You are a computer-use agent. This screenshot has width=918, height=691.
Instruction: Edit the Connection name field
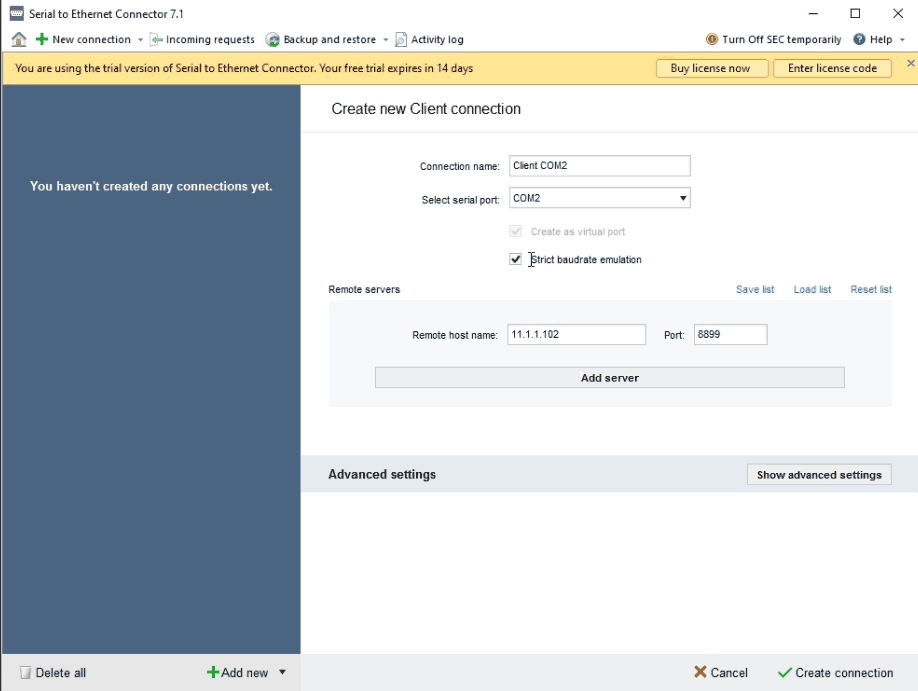pos(600,166)
